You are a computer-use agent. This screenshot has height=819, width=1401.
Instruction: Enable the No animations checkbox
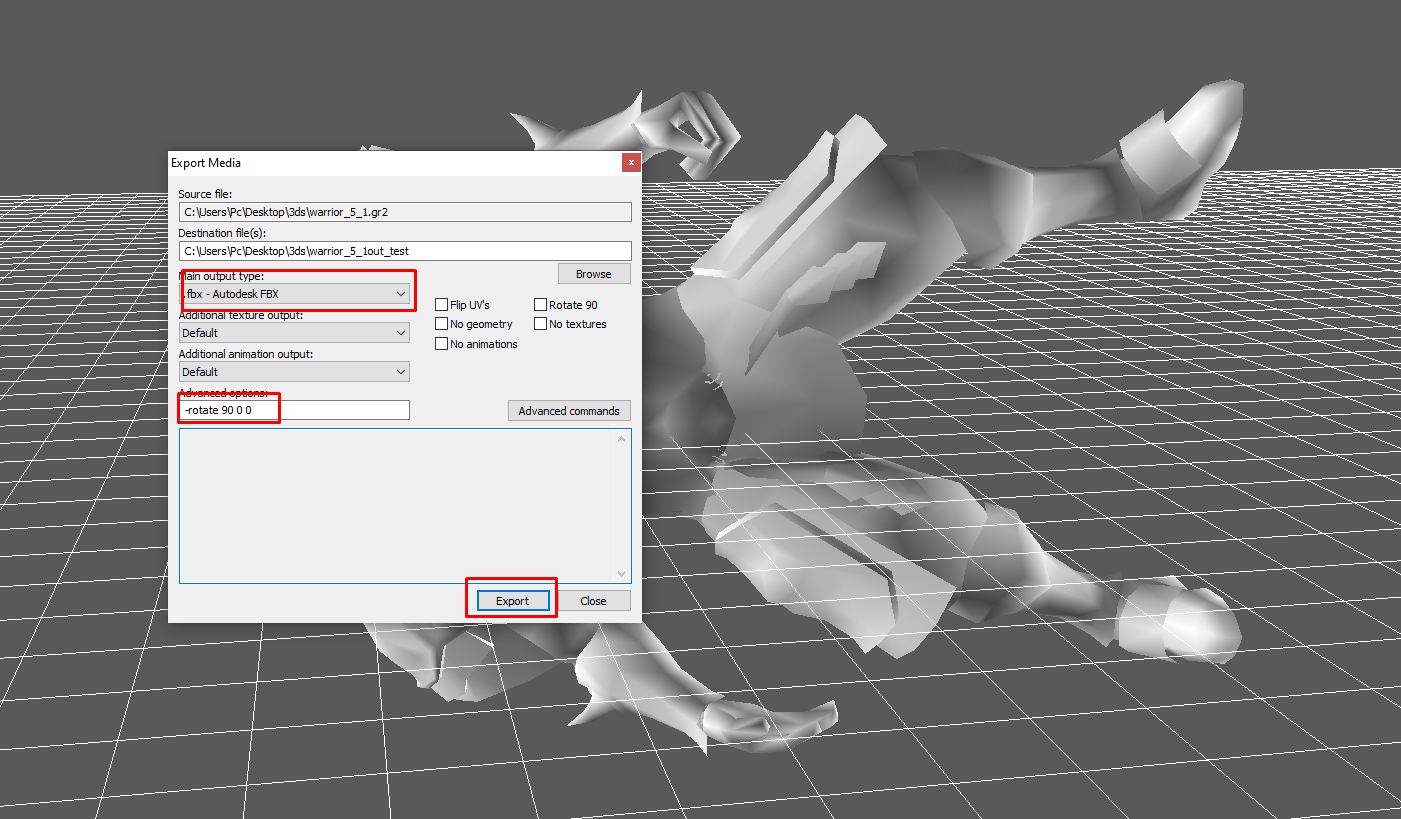tap(441, 344)
